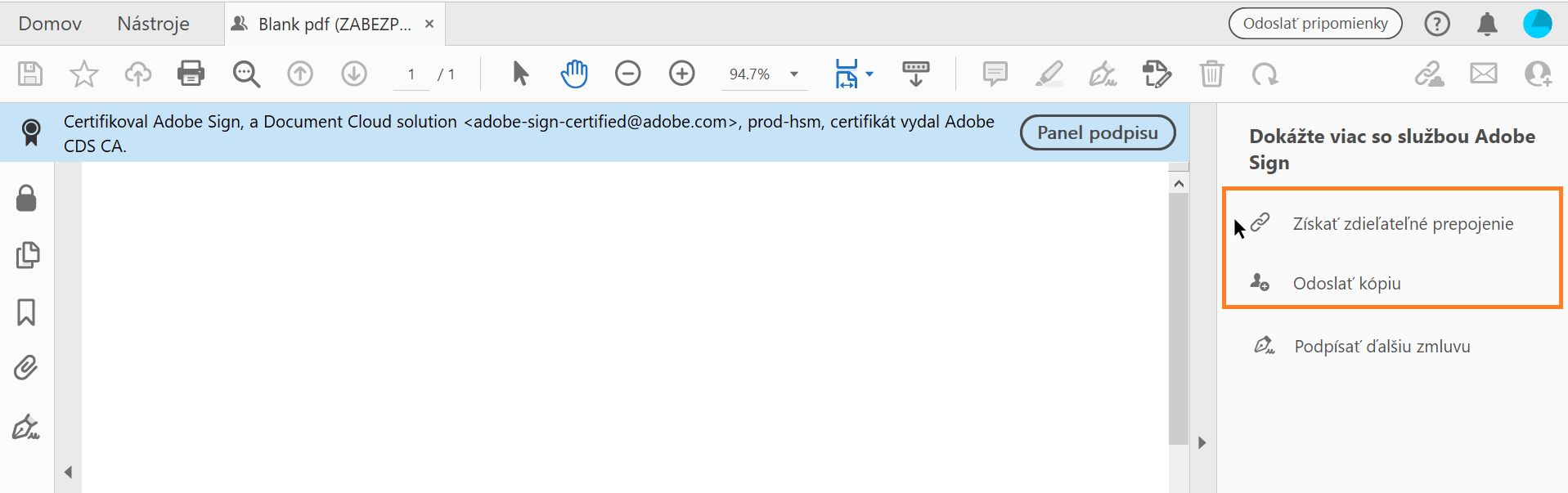
Task: Click the vertical scrollbar up arrow
Action: click(x=1179, y=184)
